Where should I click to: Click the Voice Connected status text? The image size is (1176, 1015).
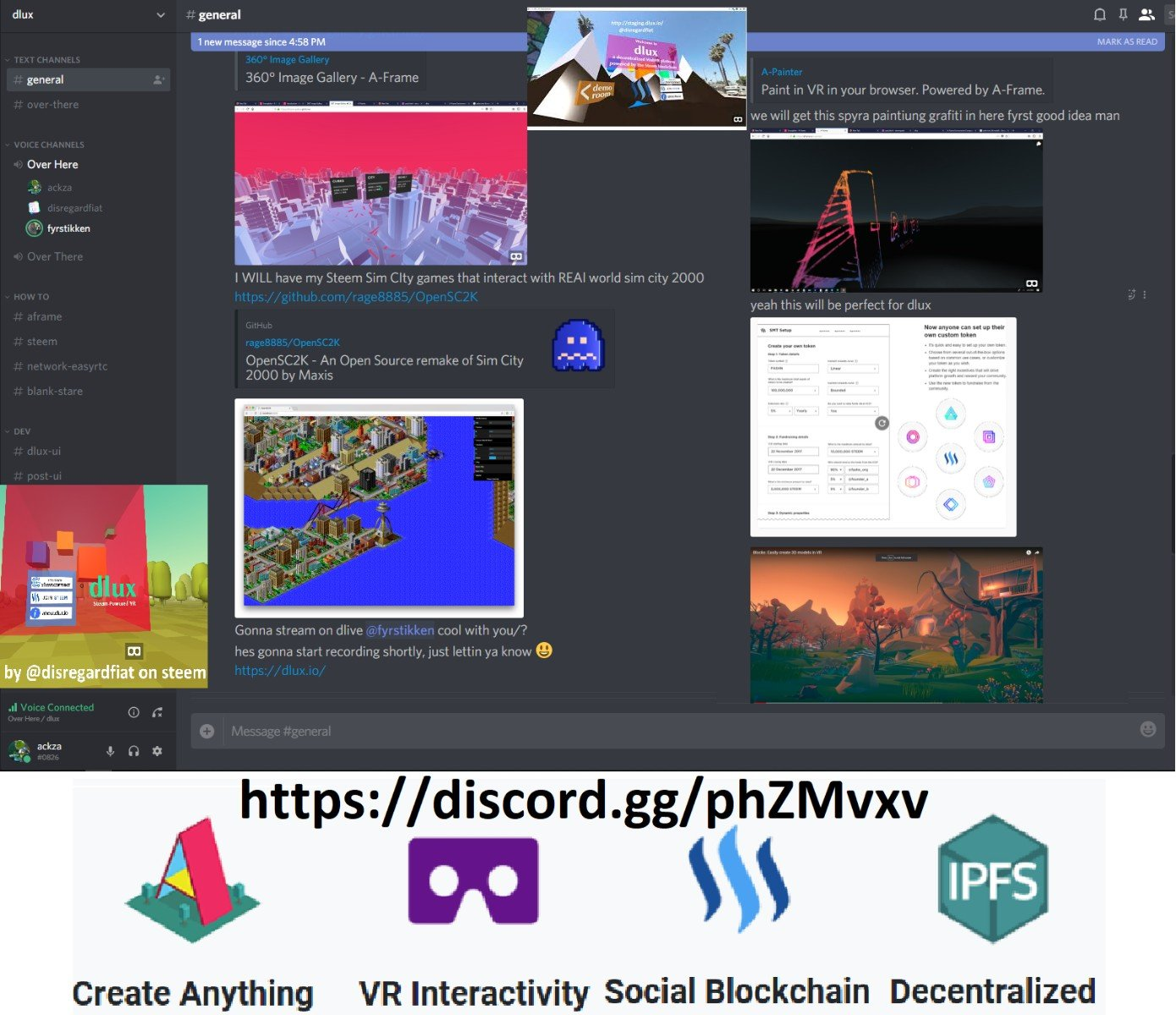[x=58, y=707]
